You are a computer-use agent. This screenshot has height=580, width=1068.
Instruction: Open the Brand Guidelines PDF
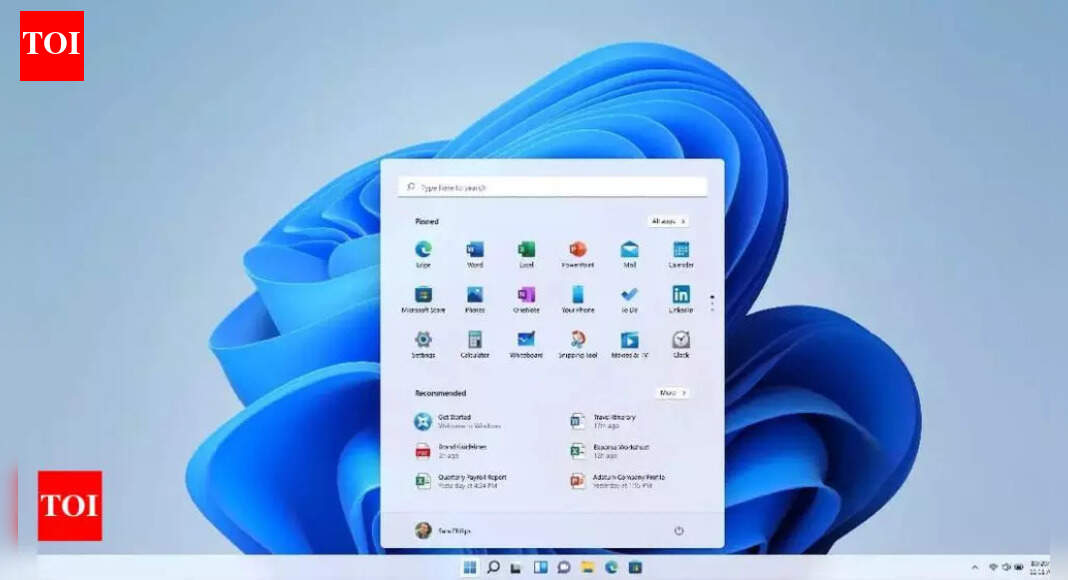click(x=450, y=451)
